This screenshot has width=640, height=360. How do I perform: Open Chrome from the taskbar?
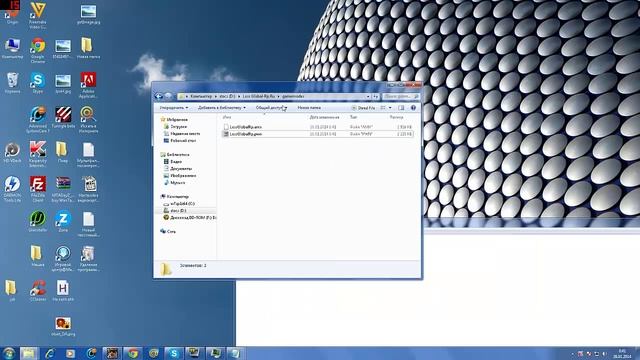(133, 353)
